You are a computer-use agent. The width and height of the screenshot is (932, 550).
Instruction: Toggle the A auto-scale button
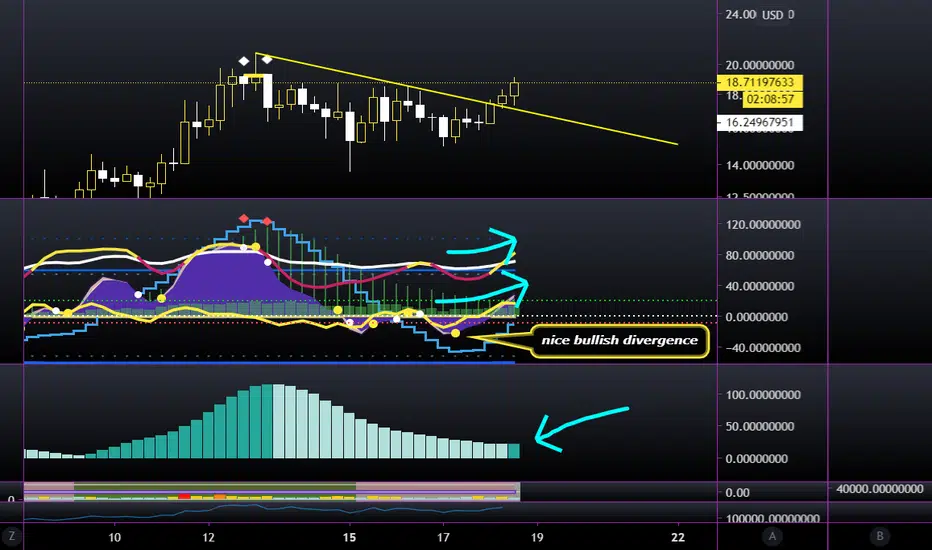point(772,536)
